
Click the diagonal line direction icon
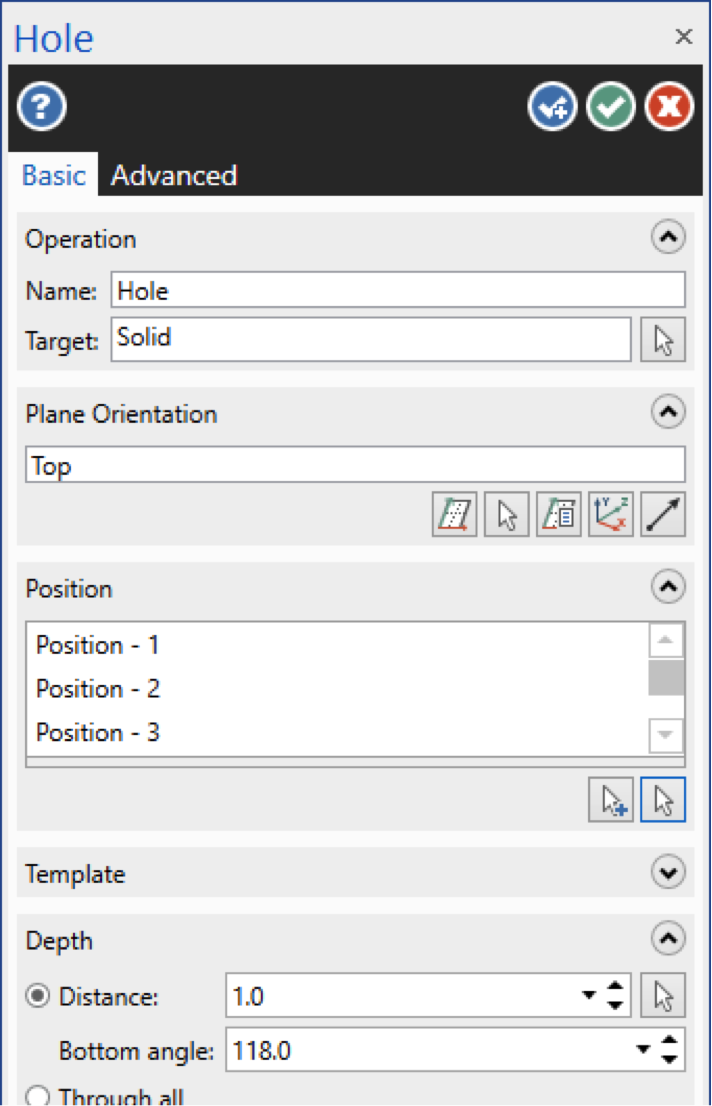(663, 514)
